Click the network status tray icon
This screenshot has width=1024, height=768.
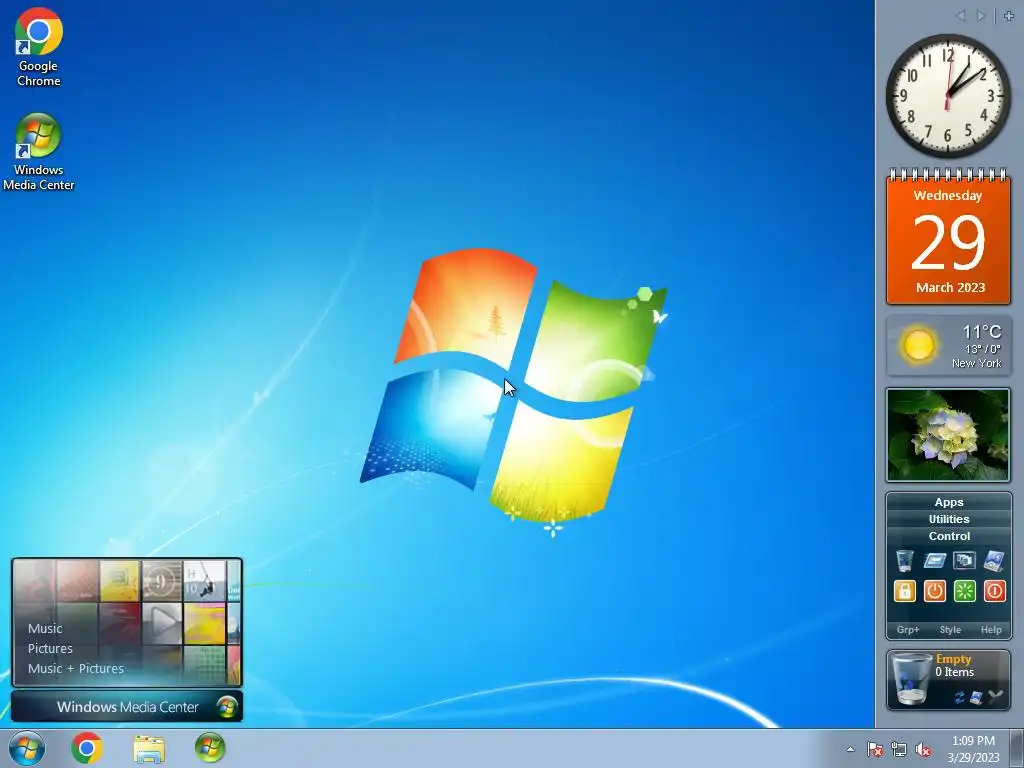899,750
